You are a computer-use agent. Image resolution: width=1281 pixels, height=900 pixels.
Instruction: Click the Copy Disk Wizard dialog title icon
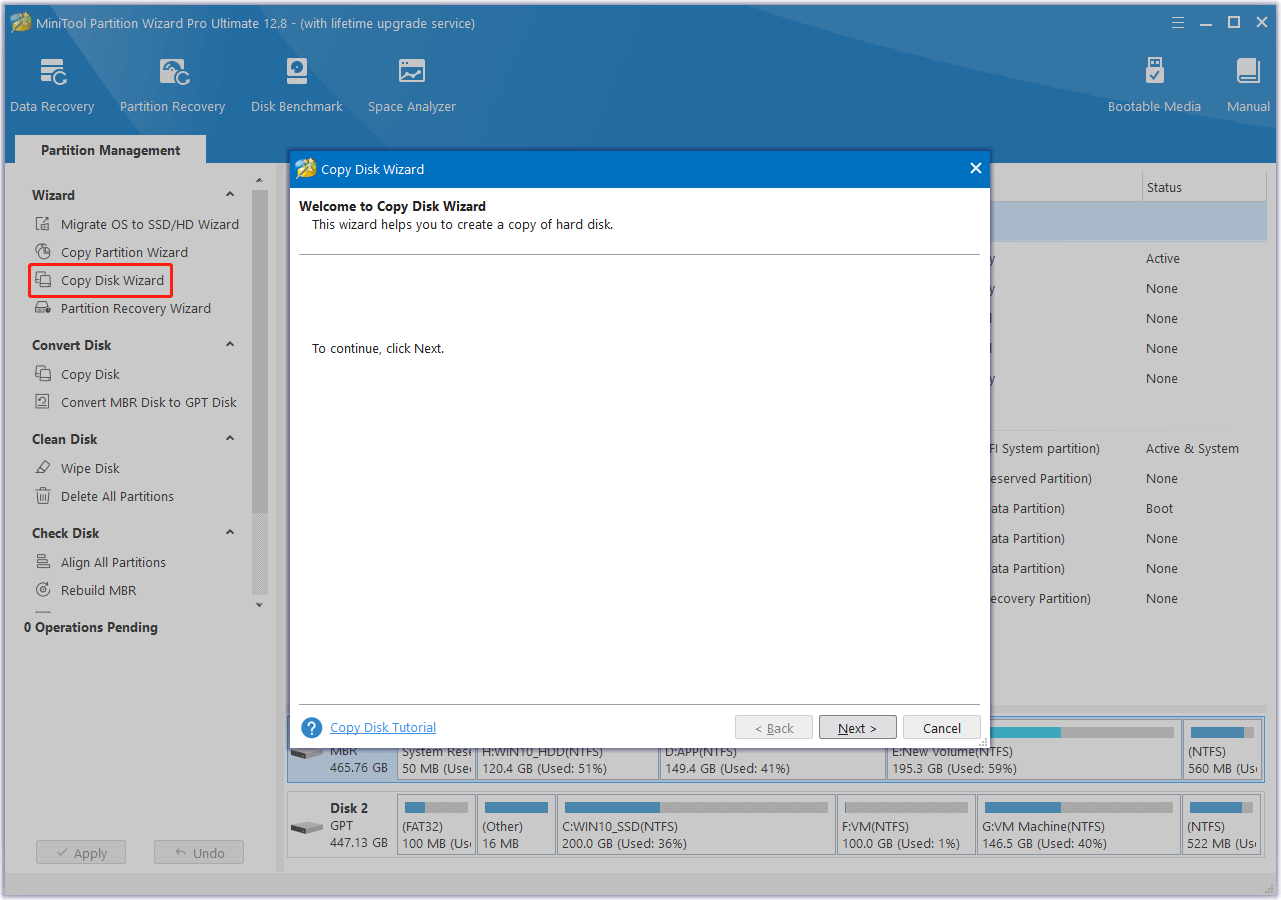tap(306, 169)
